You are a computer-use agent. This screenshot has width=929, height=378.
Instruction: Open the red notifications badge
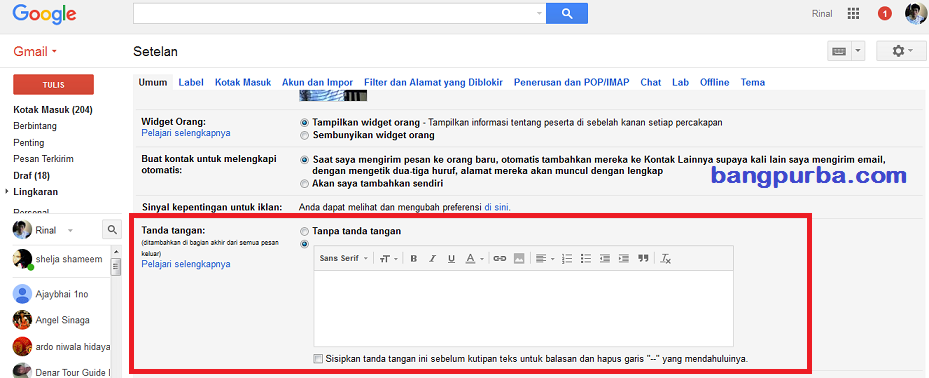[885, 14]
